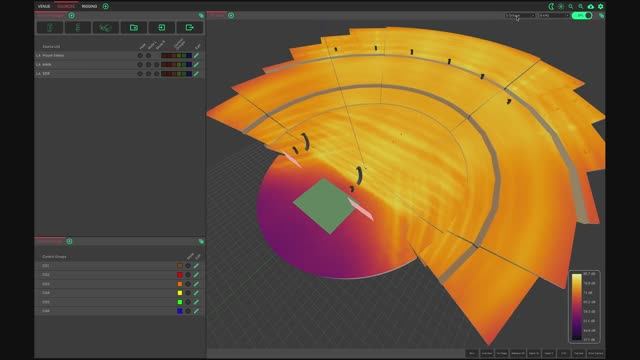
Task: Edit the blue control group with its pencil
Action: (x=197, y=311)
